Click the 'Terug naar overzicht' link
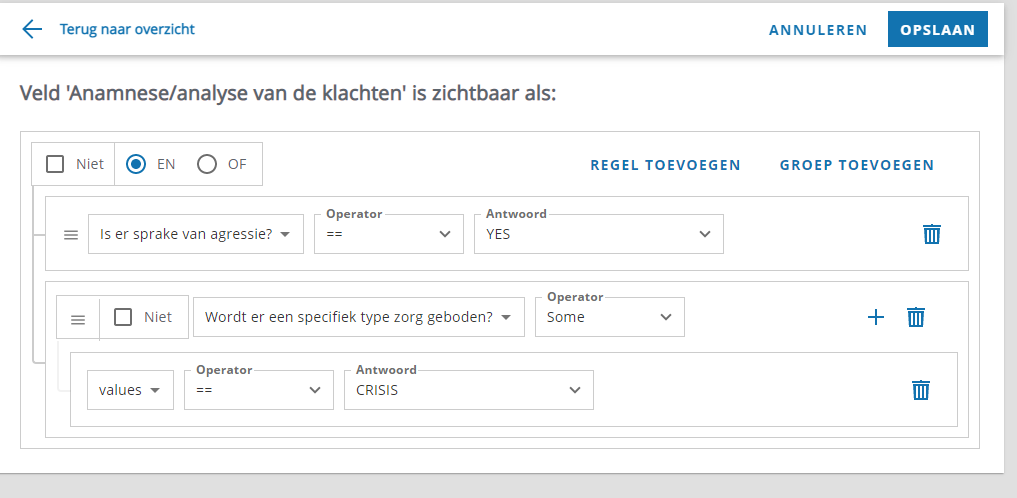Viewport: 1017px width, 498px height. pos(127,29)
